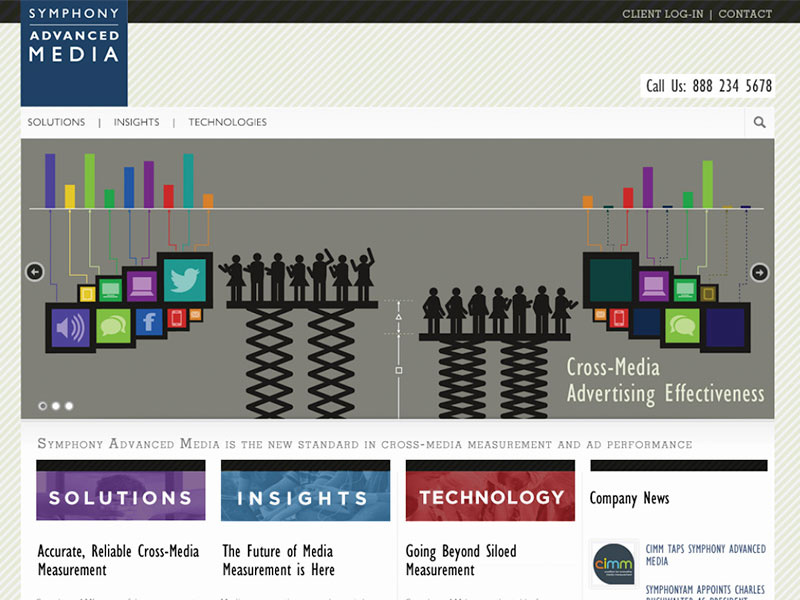The image size is (800, 600).
Task: Select the second carousel dot
Action: coord(56,406)
